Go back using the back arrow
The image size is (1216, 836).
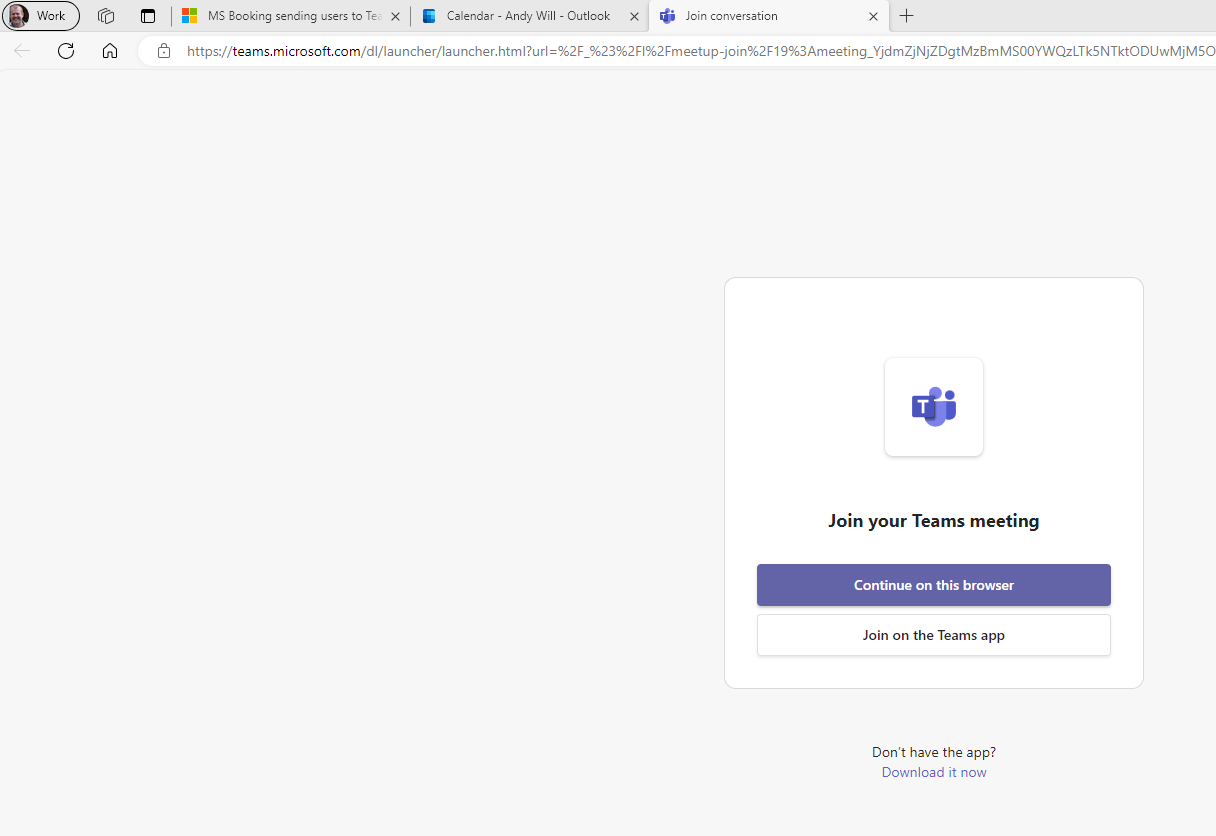22,51
